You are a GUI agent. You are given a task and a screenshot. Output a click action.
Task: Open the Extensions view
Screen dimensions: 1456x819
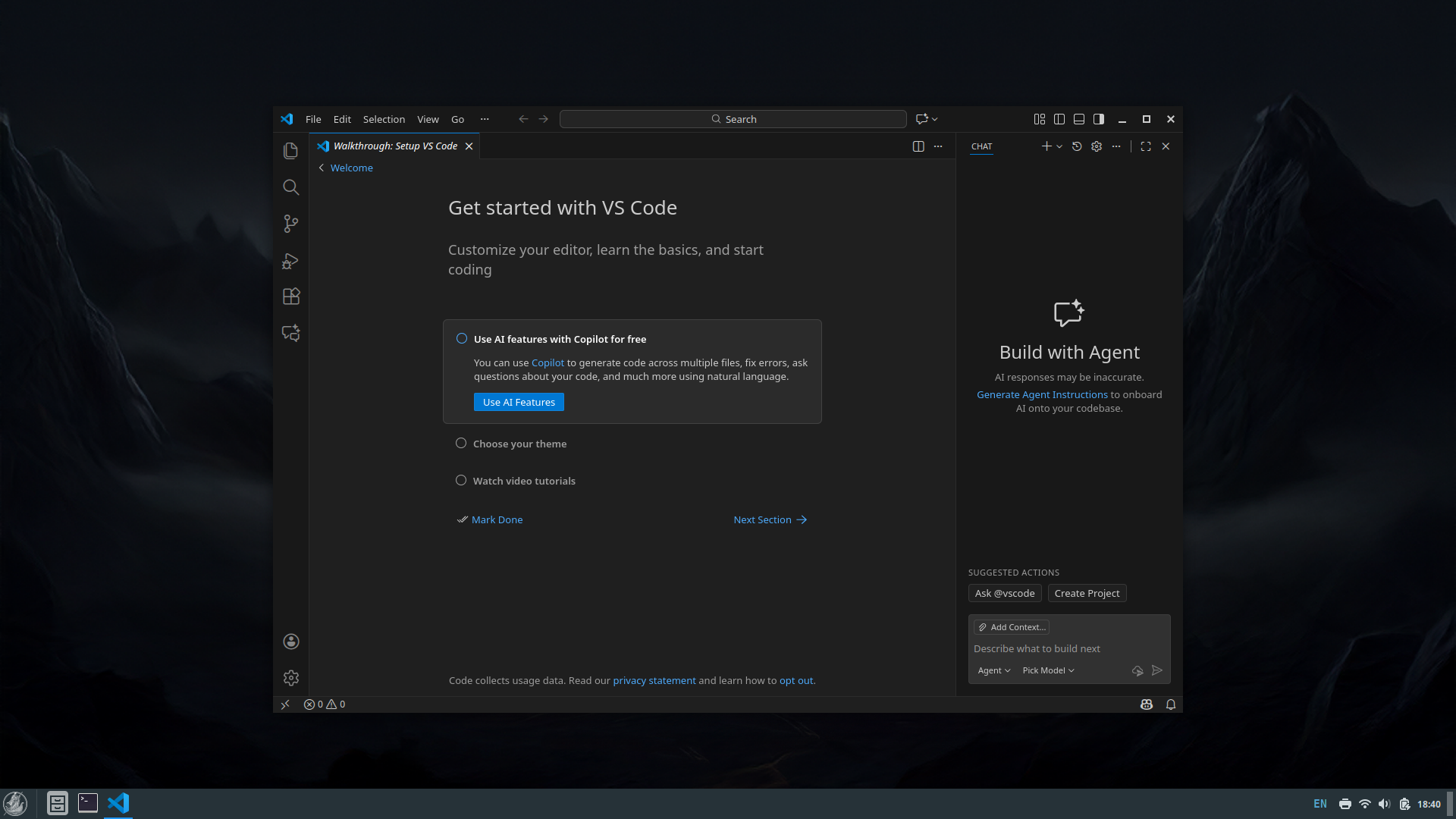[290, 297]
